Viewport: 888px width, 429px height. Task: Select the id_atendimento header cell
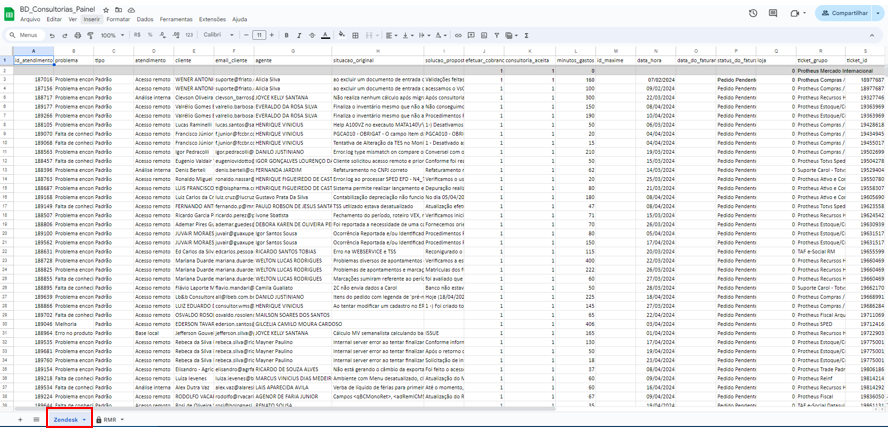click(33, 59)
